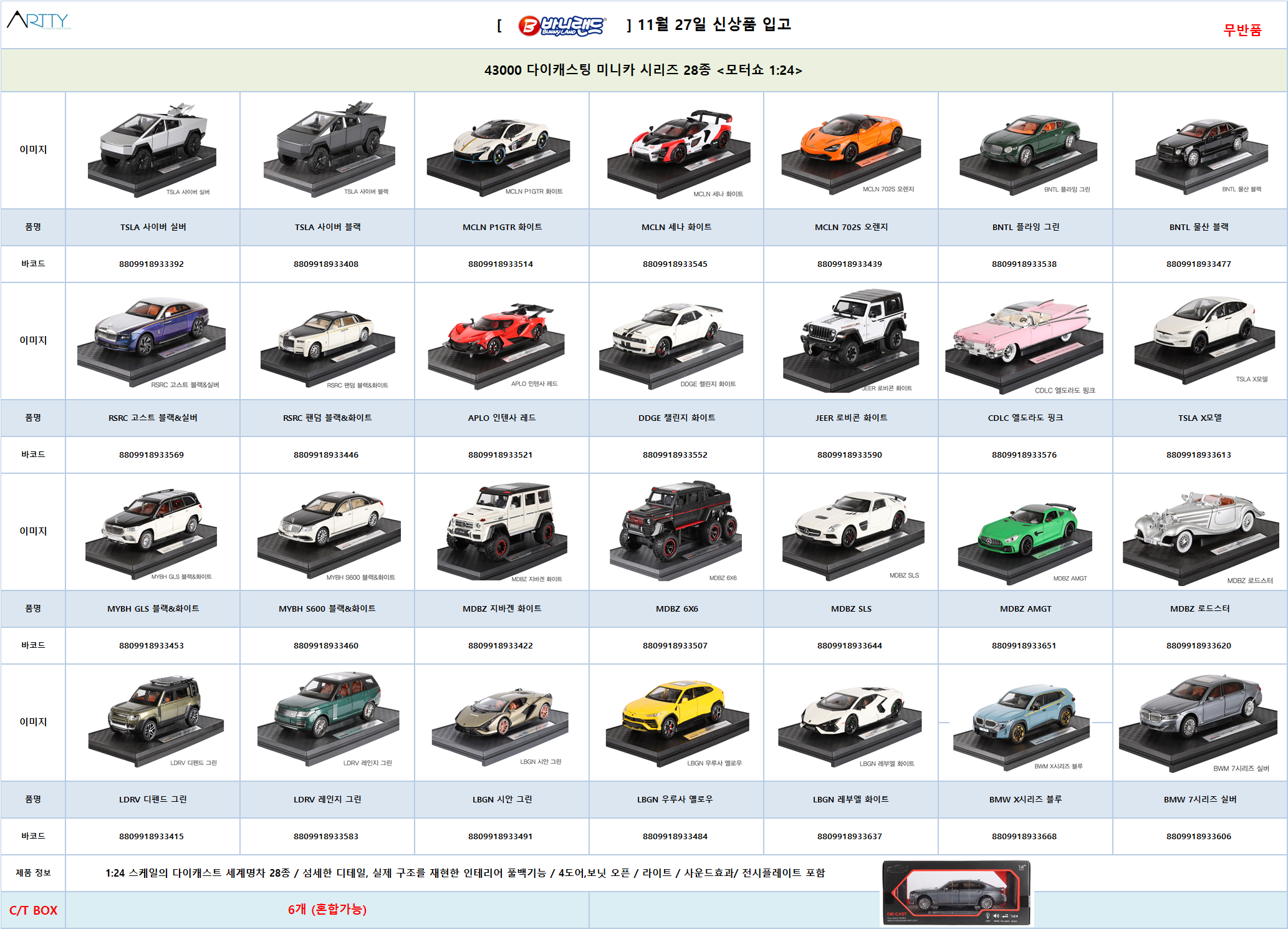Click the packaged car box image
The width and height of the screenshot is (1288, 929).
click(x=957, y=893)
